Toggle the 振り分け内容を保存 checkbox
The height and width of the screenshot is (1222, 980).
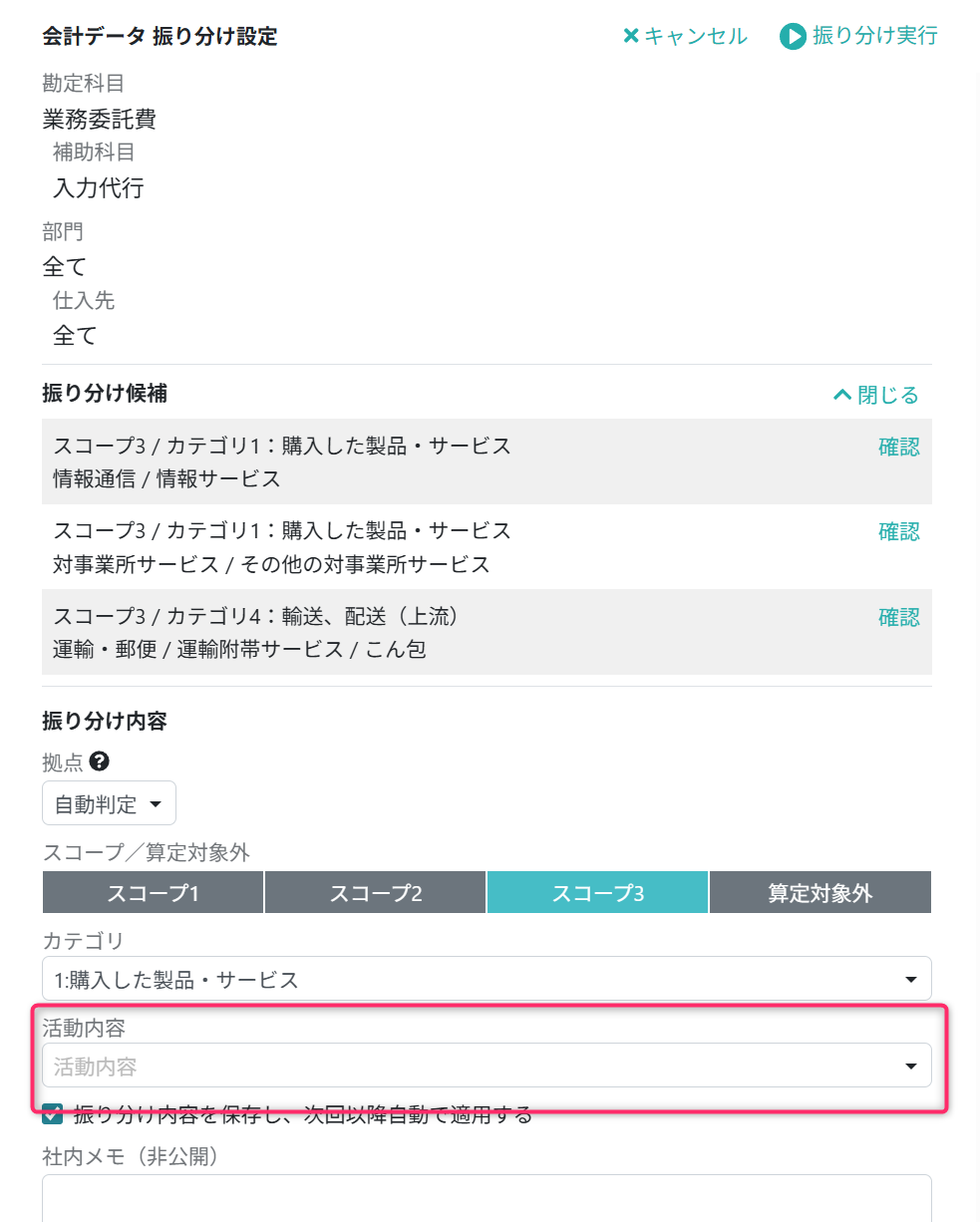coord(53,1113)
